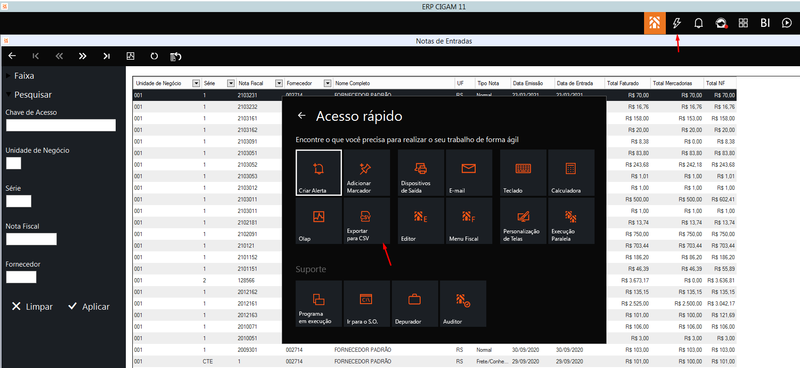Image resolution: width=800 pixels, height=368 pixels.
Task: Open Dispositivos de Saída tile
Action: 421,173
